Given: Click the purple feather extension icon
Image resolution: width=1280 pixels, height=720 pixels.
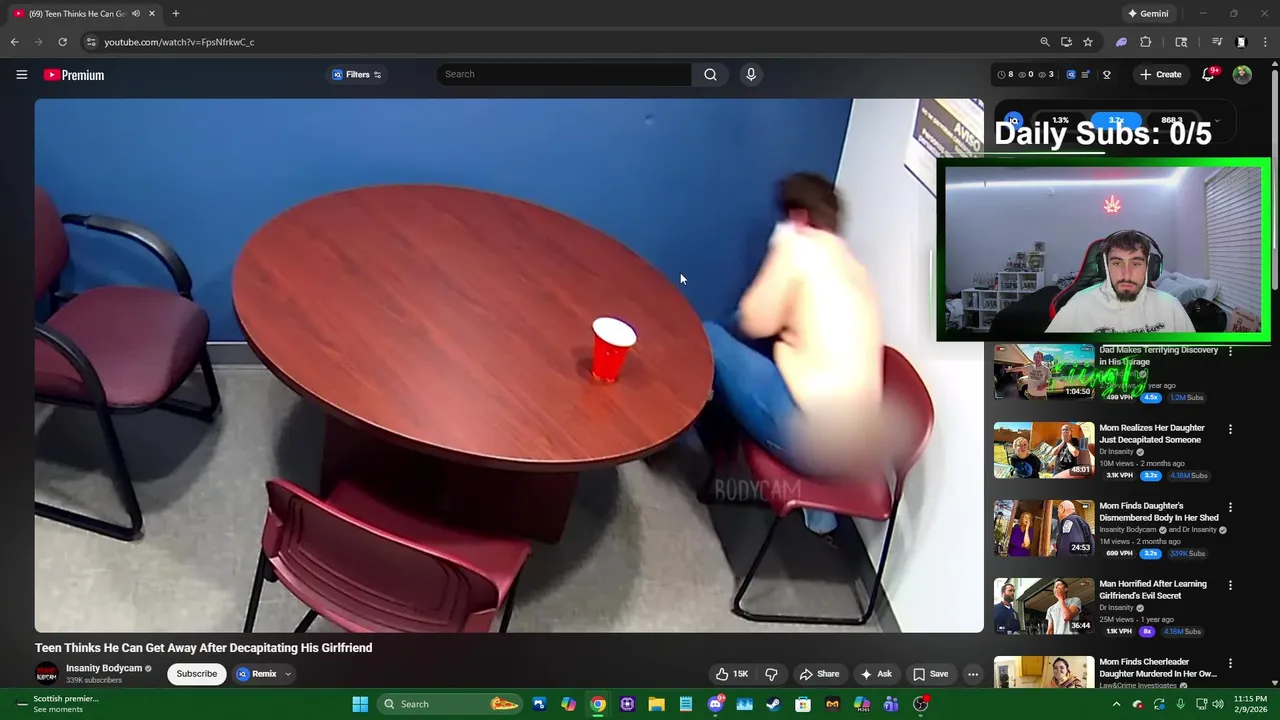Looking at the screenshot, I should coord(1122,42).
